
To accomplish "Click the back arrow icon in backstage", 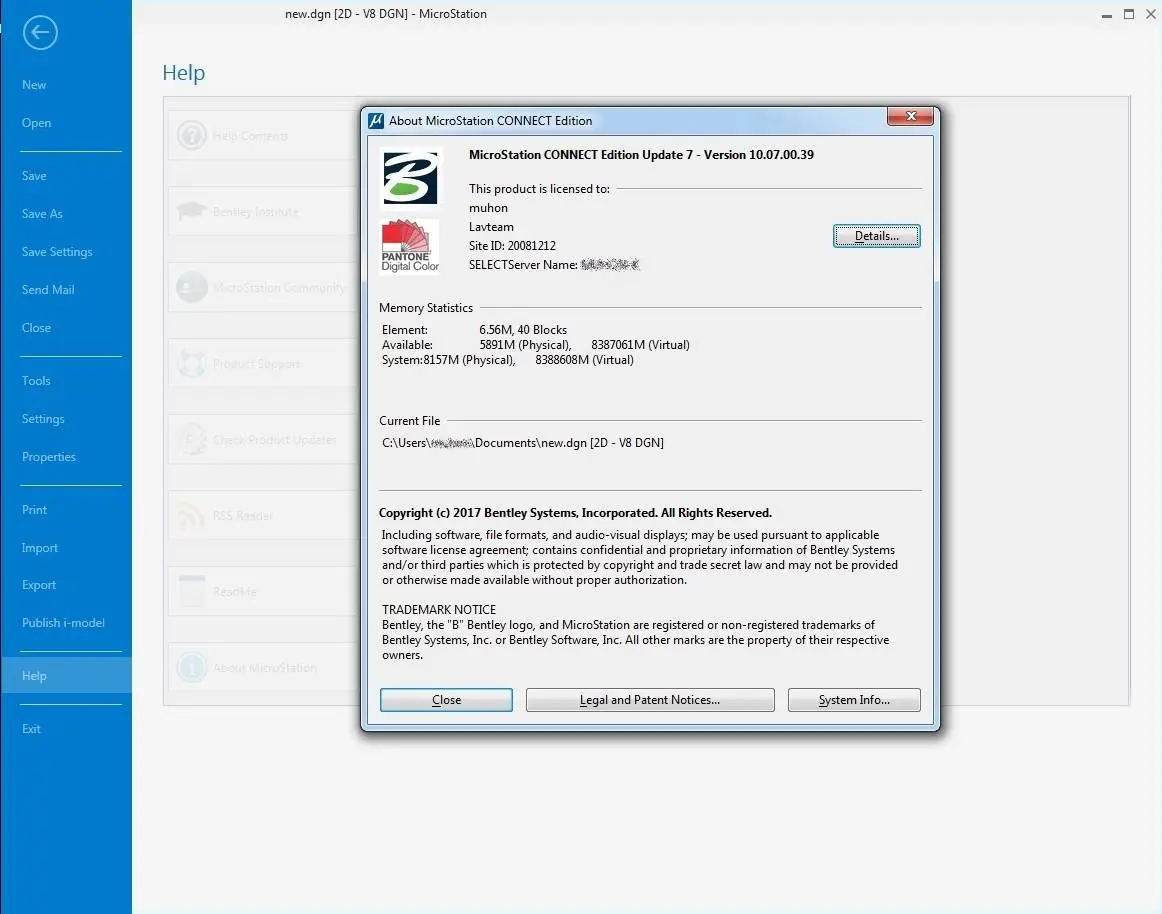I will pos(40,33).
